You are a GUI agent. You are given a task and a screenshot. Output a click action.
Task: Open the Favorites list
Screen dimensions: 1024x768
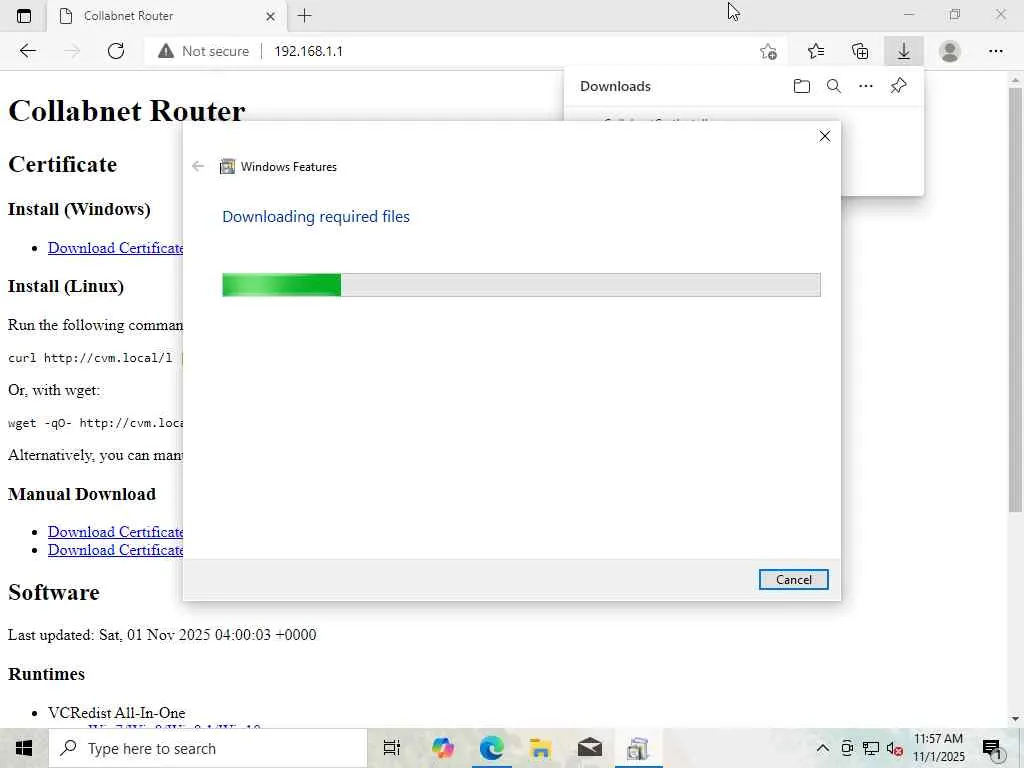[x=816, y=51]
